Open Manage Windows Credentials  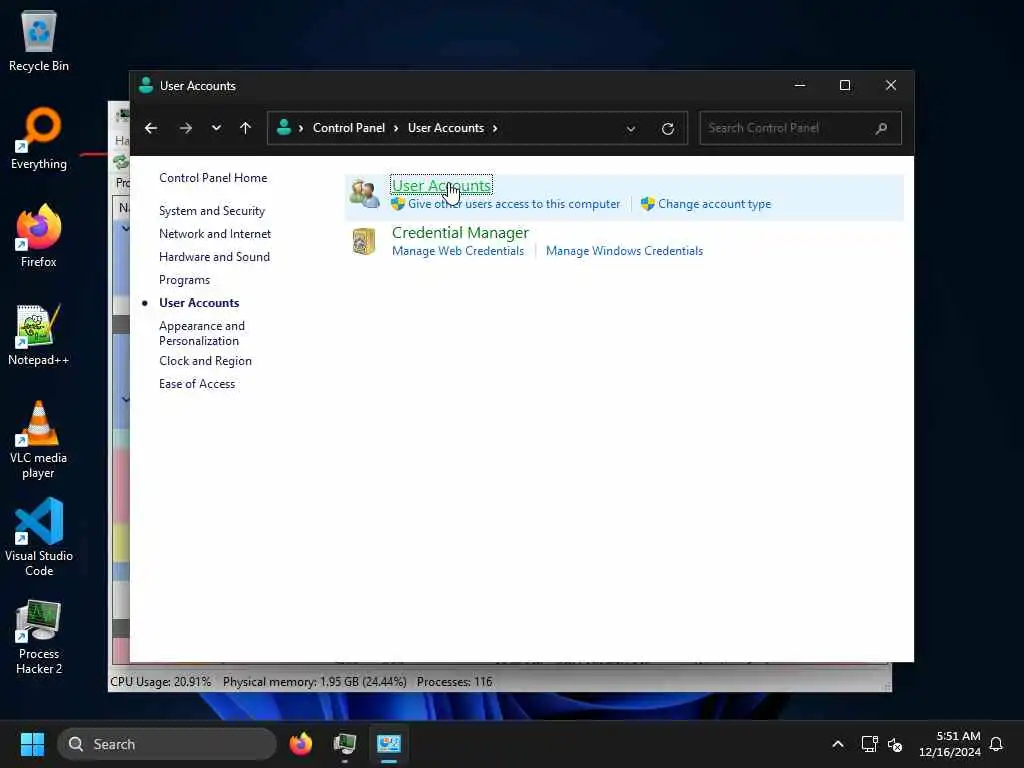coord(624,251)
